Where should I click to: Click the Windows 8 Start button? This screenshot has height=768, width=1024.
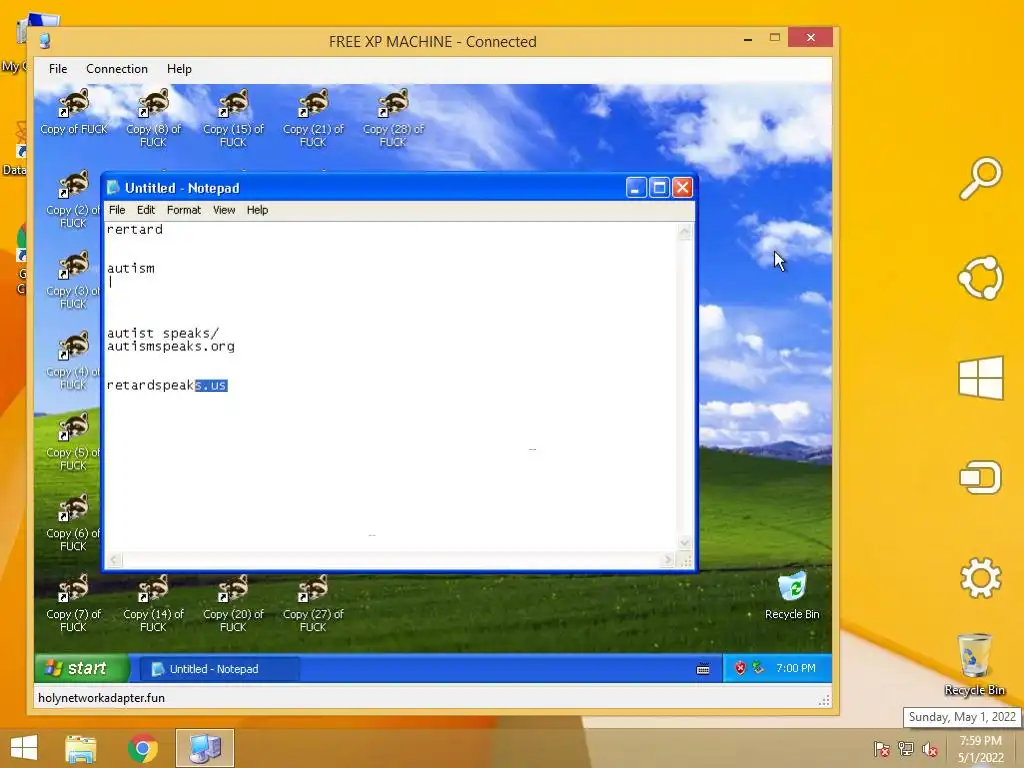tap(24, 748)
